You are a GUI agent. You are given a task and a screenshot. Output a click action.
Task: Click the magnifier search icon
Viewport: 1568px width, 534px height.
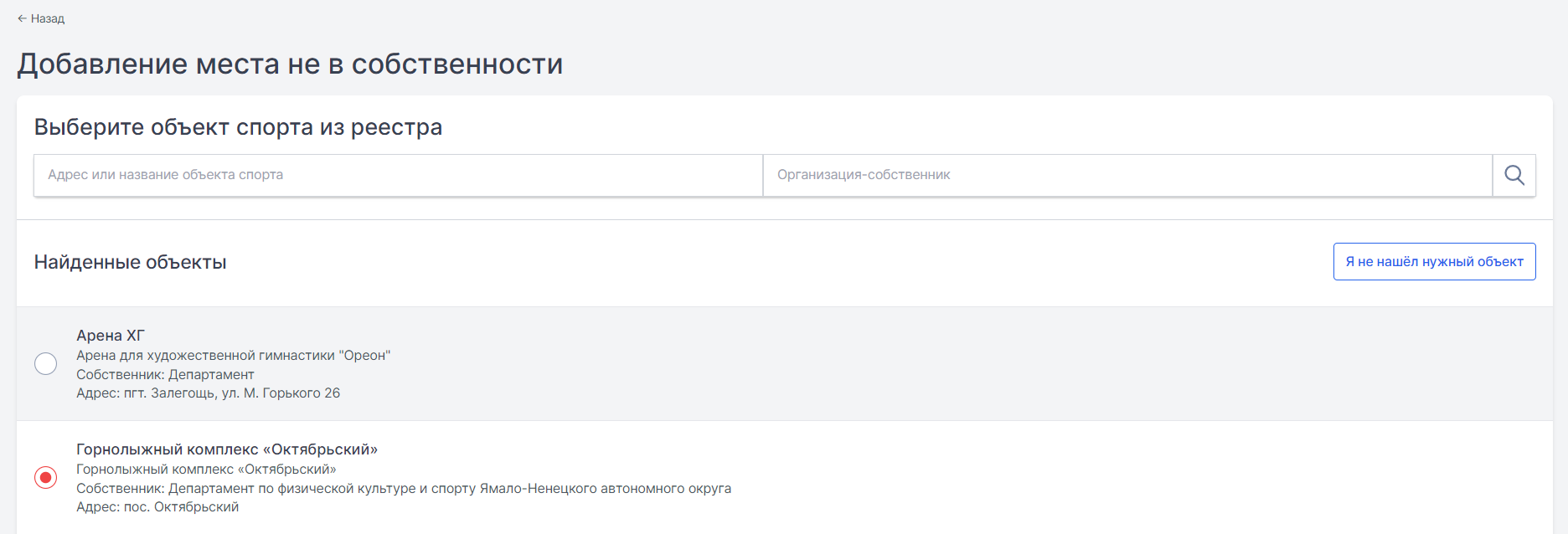coord(1514,175)
